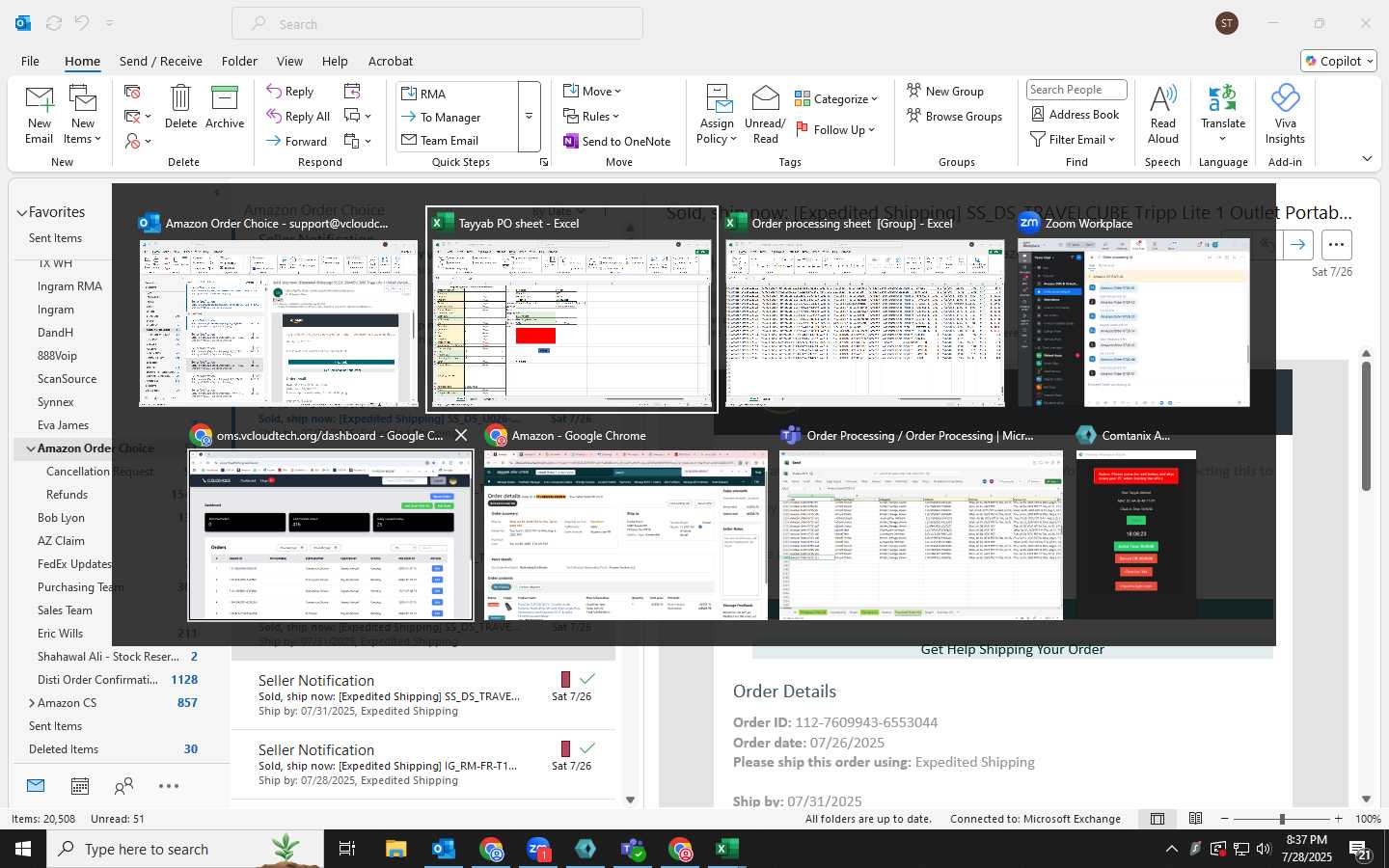Click the Search People field
This screenshot has height=868, width=1389.
click(1076, 90)
